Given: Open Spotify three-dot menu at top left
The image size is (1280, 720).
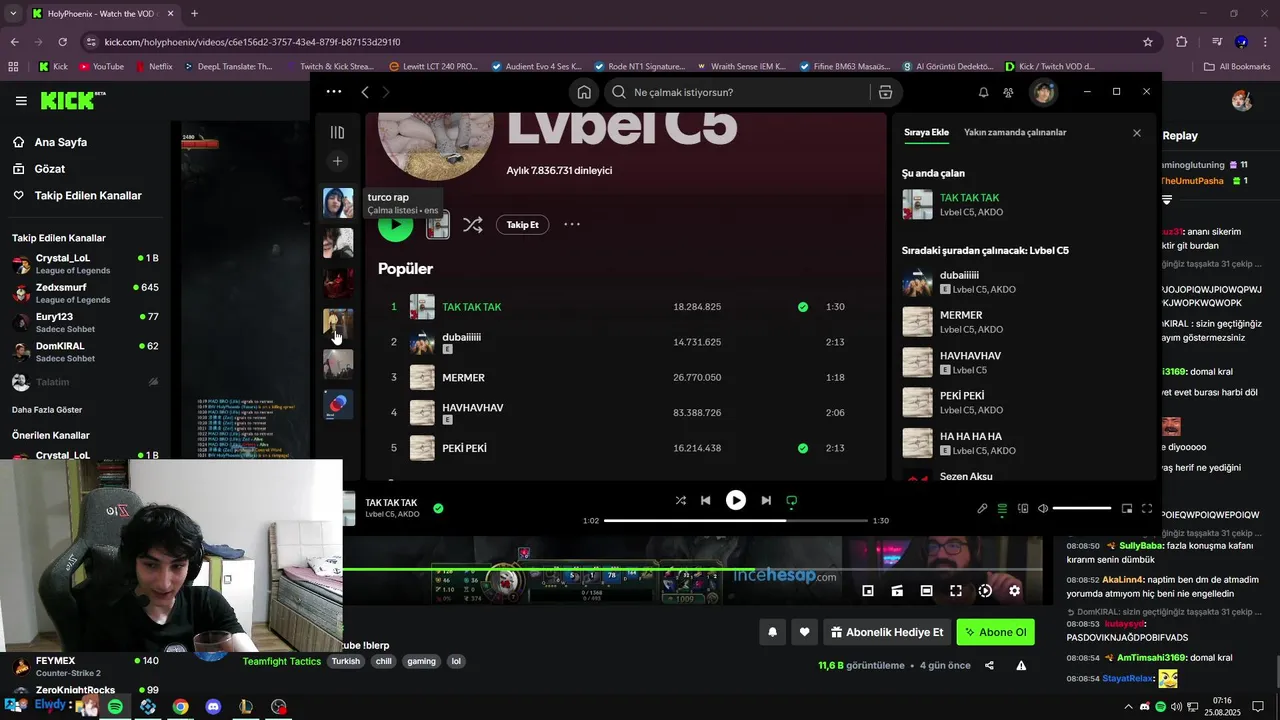Looking at the screenshot, I should pyautogui.click(x=334, y=91).
